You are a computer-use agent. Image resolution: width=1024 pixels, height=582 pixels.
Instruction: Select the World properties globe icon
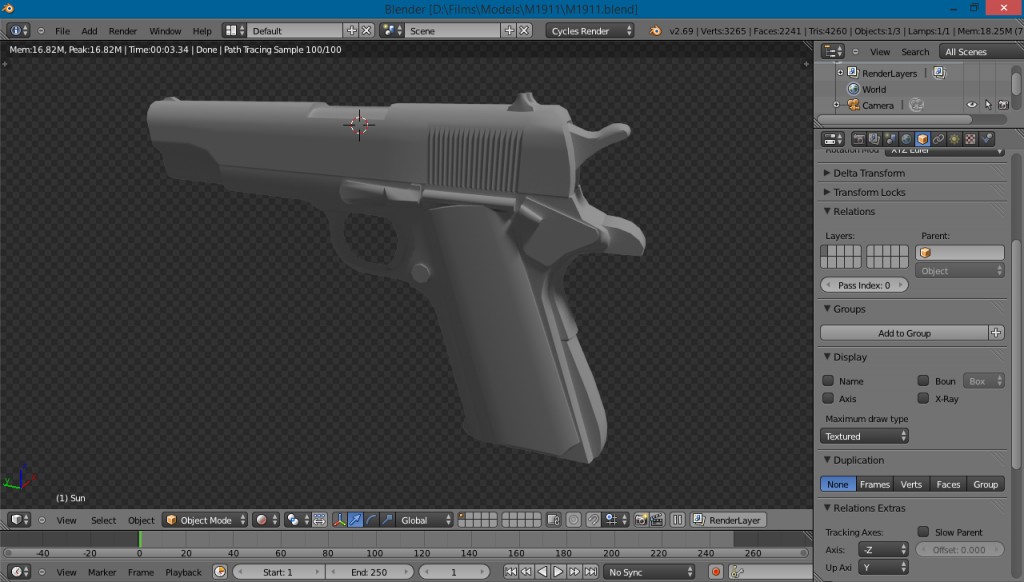click(905, 138)
